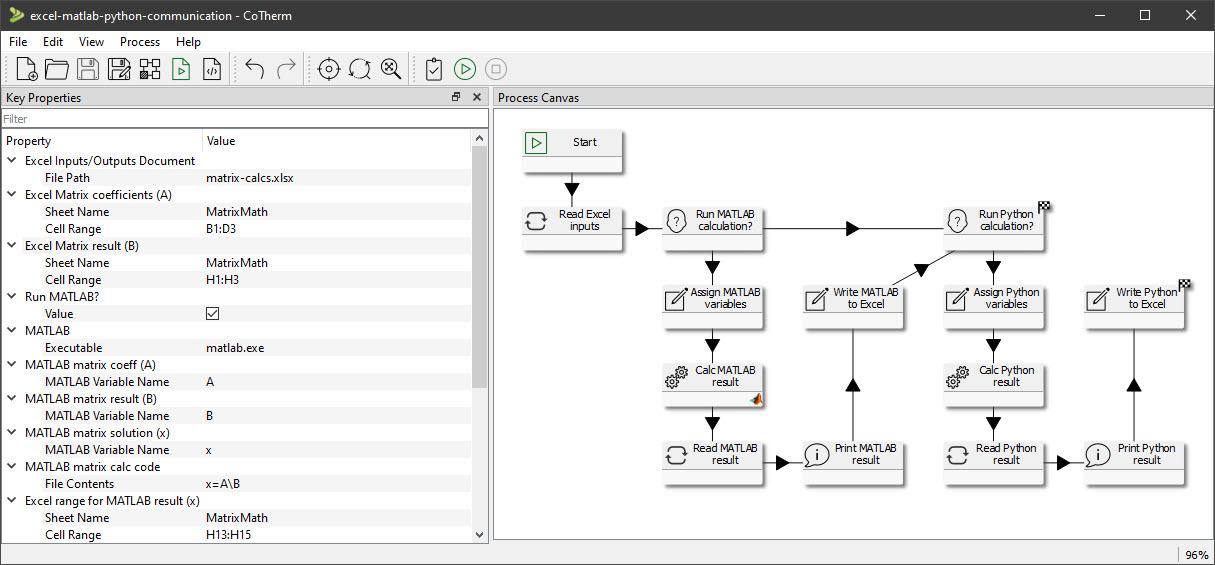The width and height of the screenshot is (1215, 565).
Task: Click the Save toolbar icon
Action: point(88,69)
